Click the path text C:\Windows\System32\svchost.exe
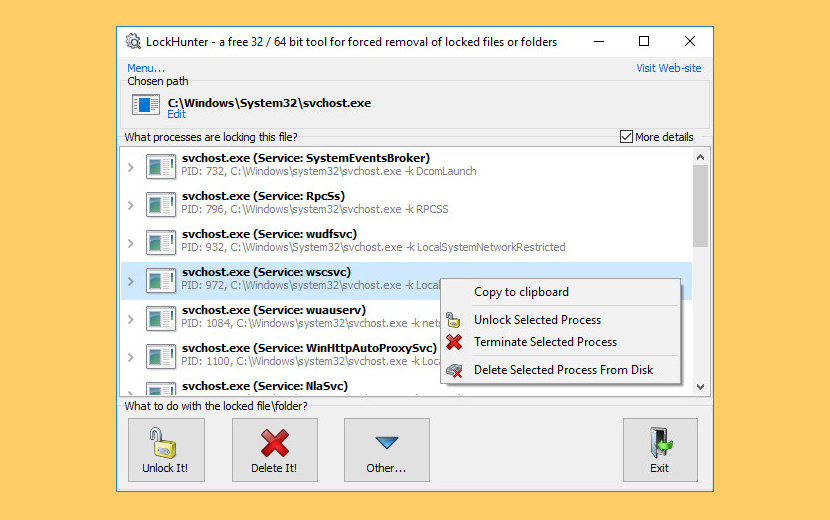The image size is (830, 520). 269,103
